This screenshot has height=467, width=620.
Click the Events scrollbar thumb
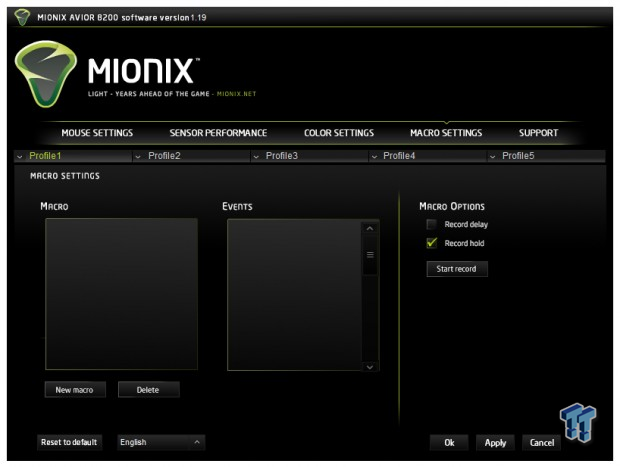tap(370, 255)
